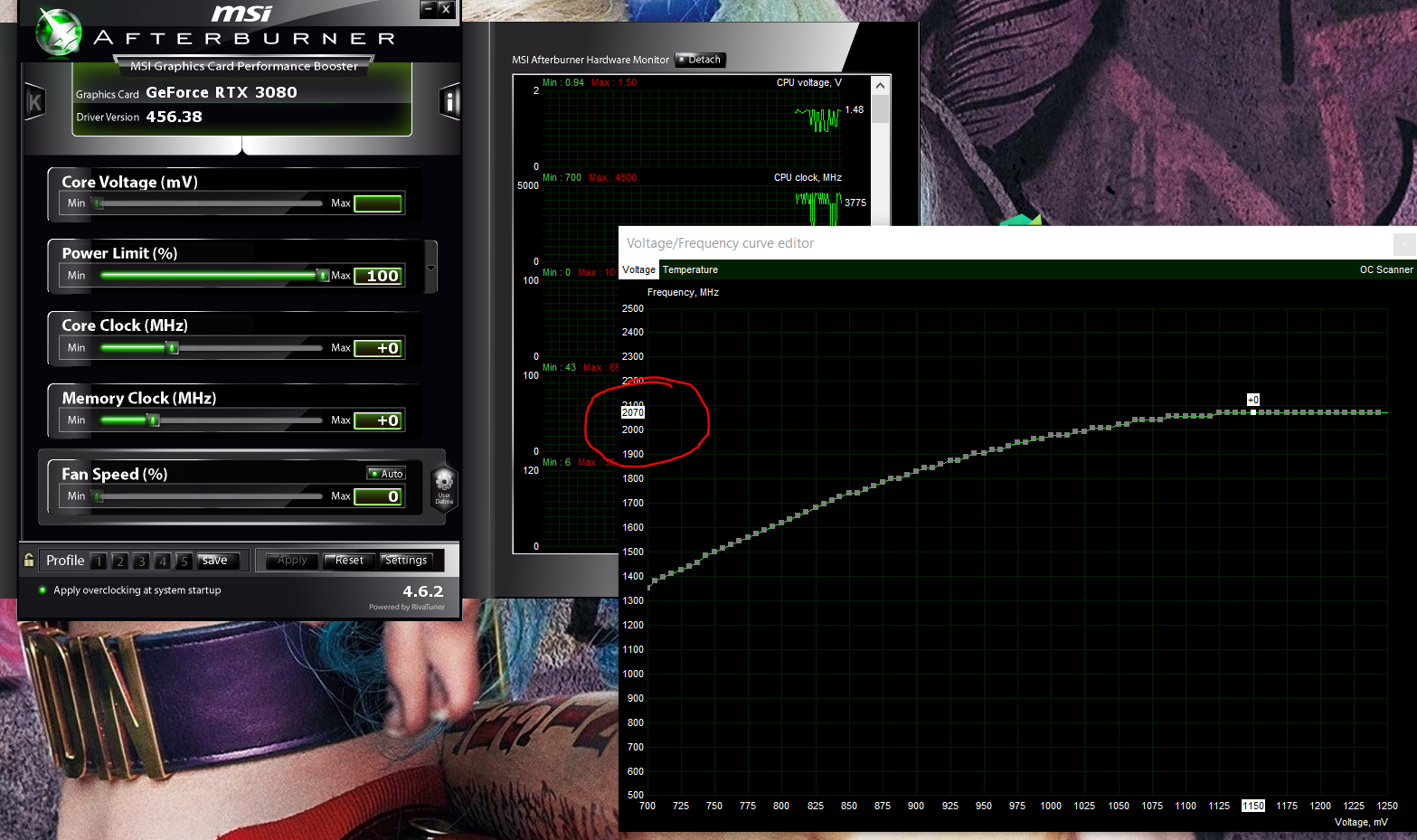Collapse the graphics card info panel notch

click(242, 146)
